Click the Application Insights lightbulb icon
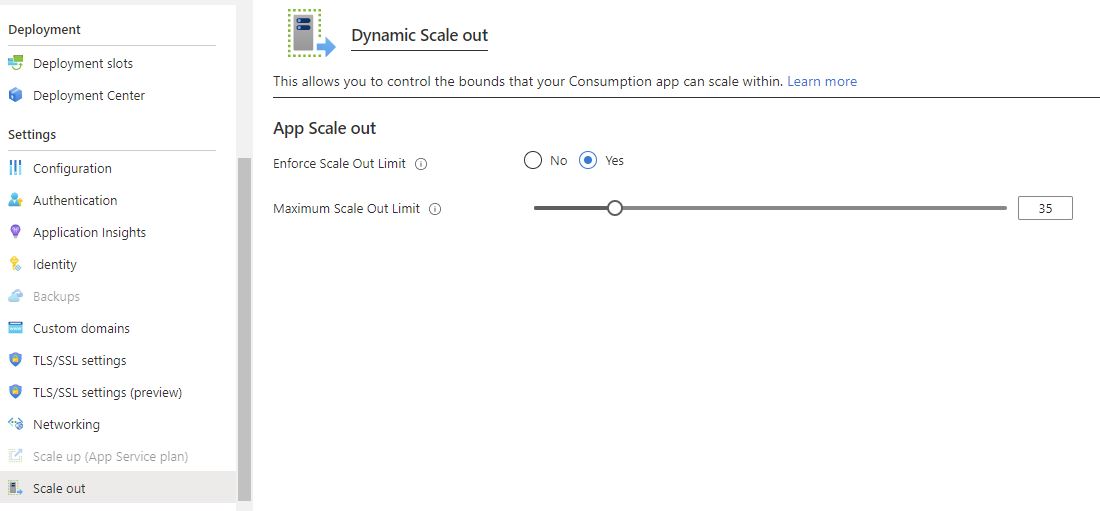Screen dimensions: 1100x511 (x=15, y=232)
